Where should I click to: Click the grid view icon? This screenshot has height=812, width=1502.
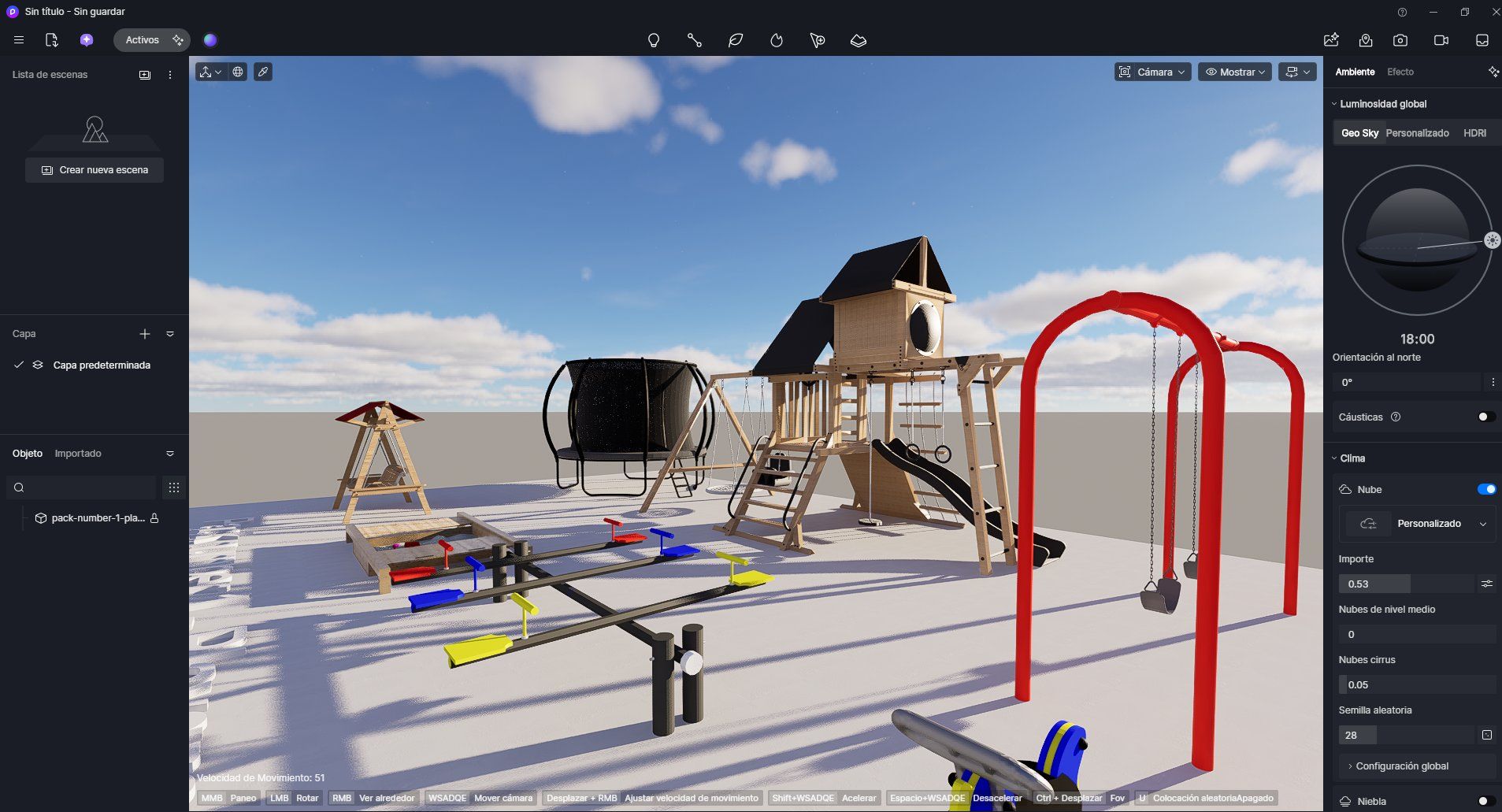tap(174, 488)
